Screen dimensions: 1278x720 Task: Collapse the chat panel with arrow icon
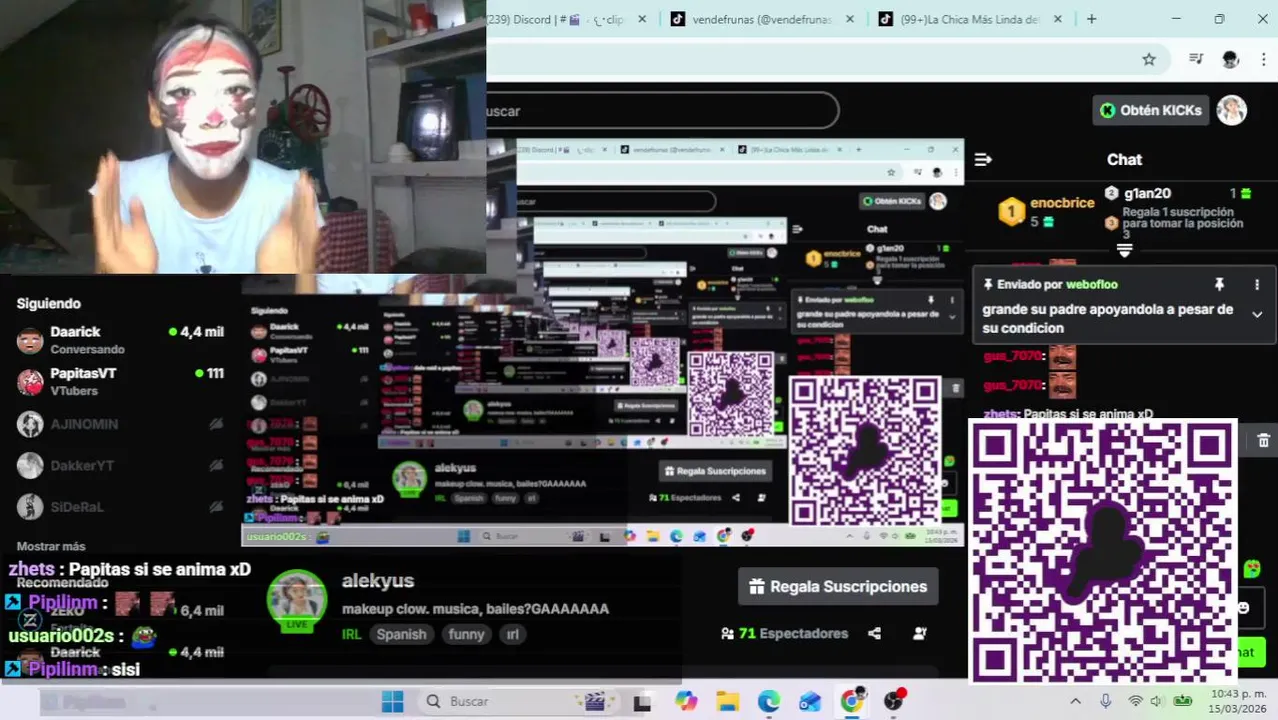[x=983, y=159]
